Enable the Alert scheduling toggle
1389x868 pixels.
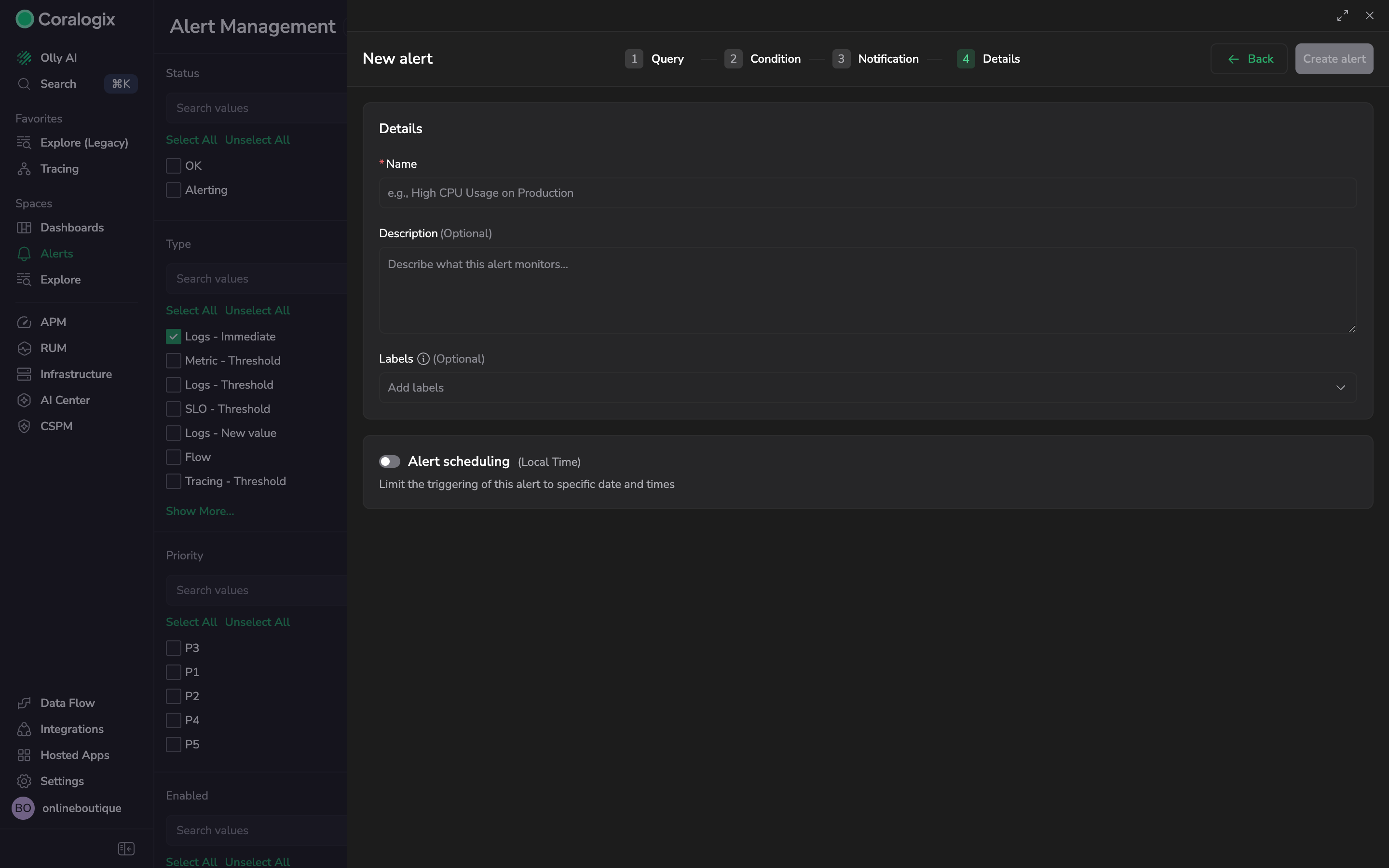(390, 461)
